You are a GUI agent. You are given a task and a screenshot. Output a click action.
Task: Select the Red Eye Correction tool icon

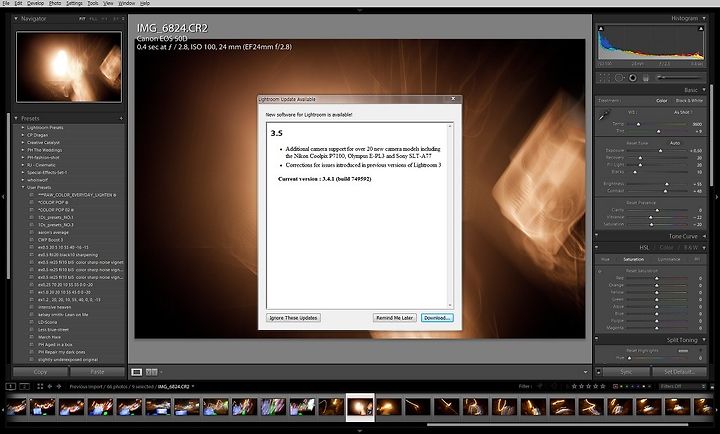[x=633, y=78]
